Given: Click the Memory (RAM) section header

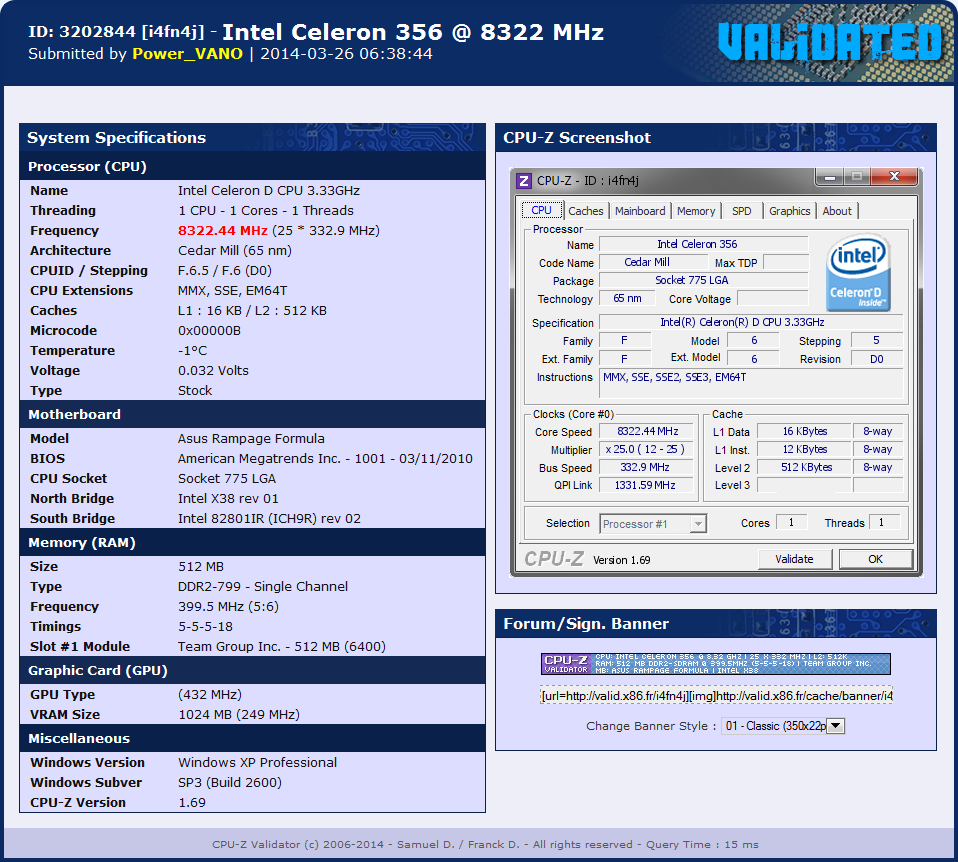Looking at the screenshot, I should [252, 542].
